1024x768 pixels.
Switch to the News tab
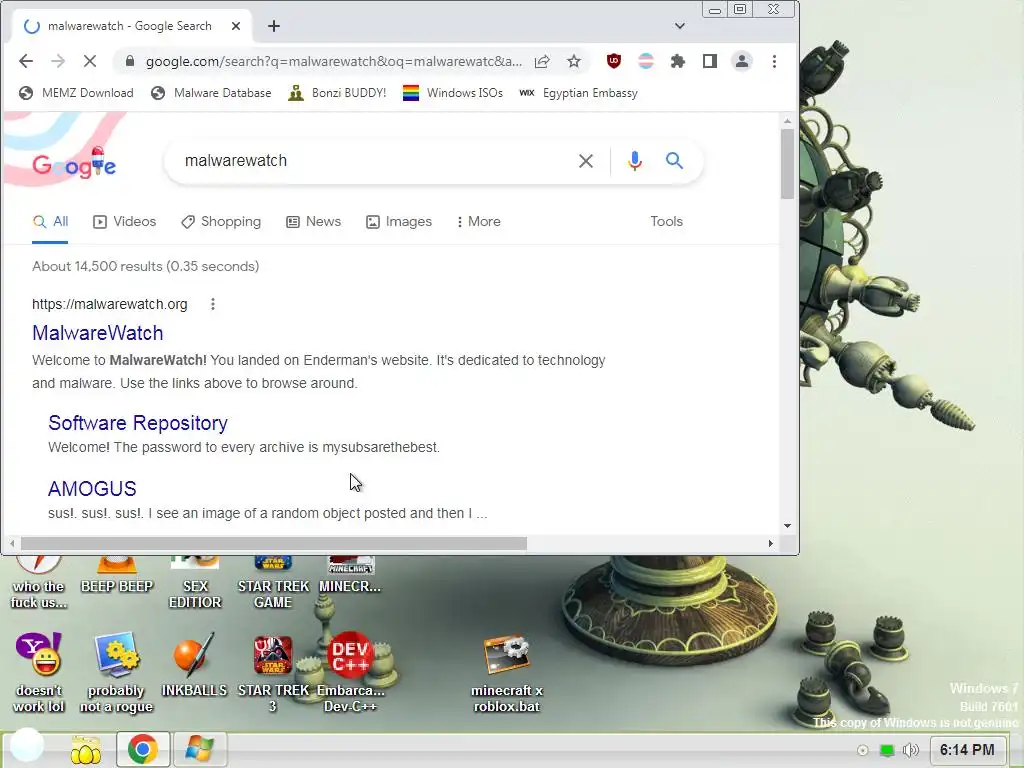pos(313,221)
